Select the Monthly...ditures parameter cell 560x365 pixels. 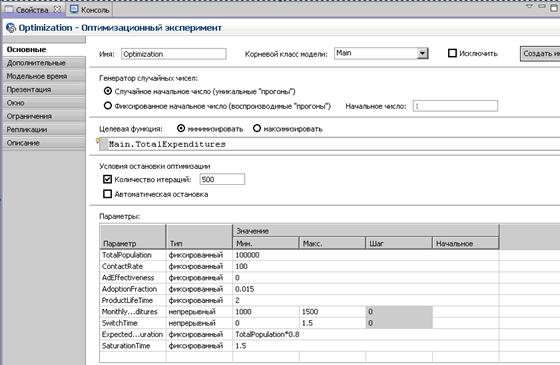(x=133, y=312)
